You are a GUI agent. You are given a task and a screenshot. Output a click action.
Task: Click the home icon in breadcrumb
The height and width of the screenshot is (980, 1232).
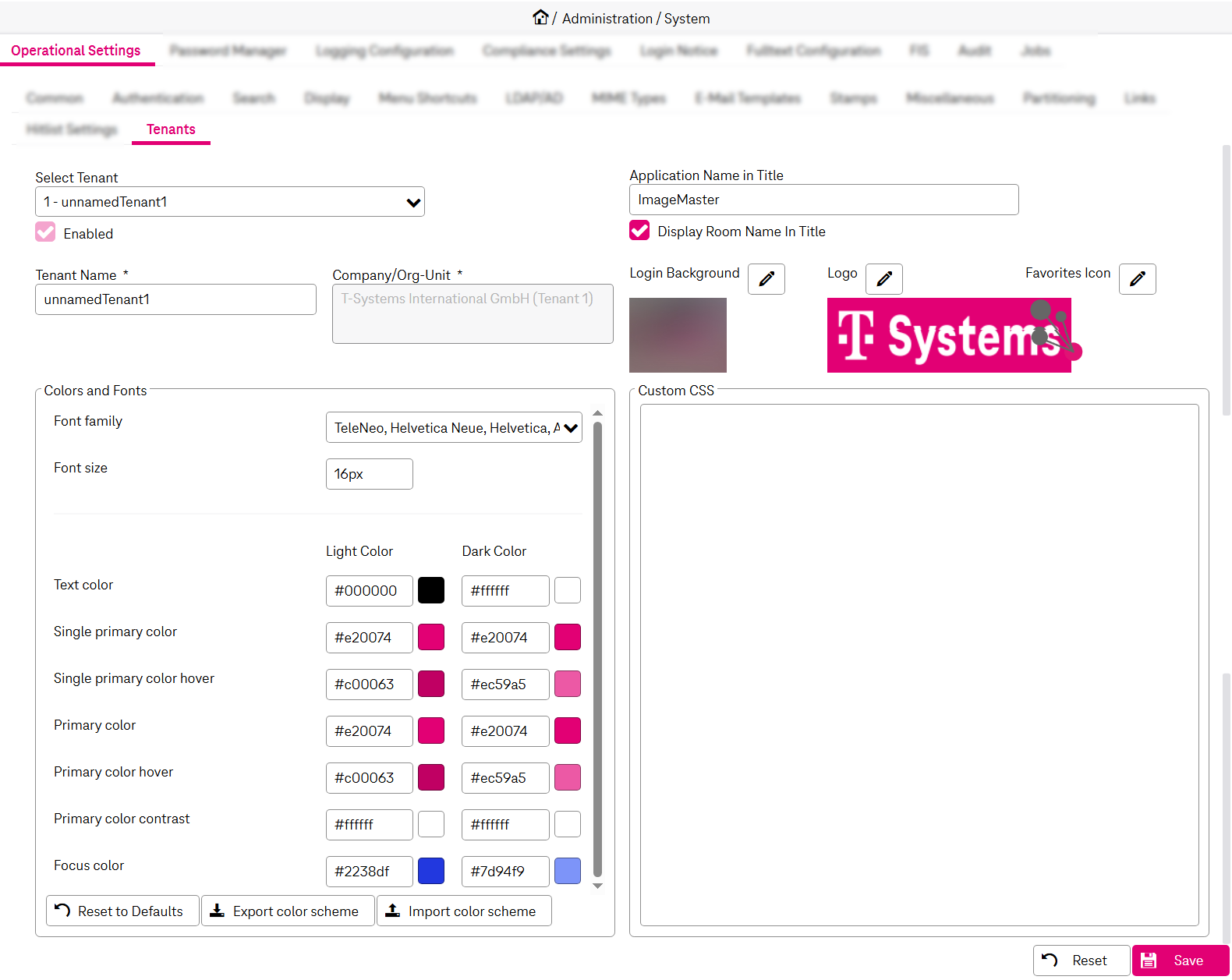point(540,17)
